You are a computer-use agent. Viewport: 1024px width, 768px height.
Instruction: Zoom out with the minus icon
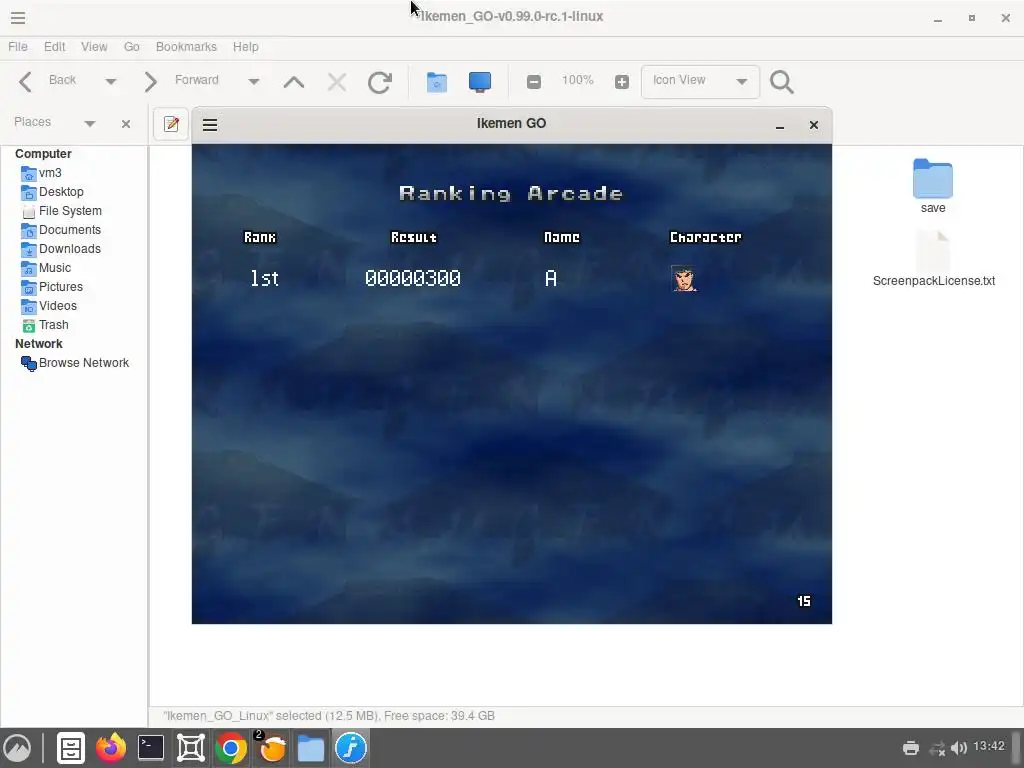[534, 82]
